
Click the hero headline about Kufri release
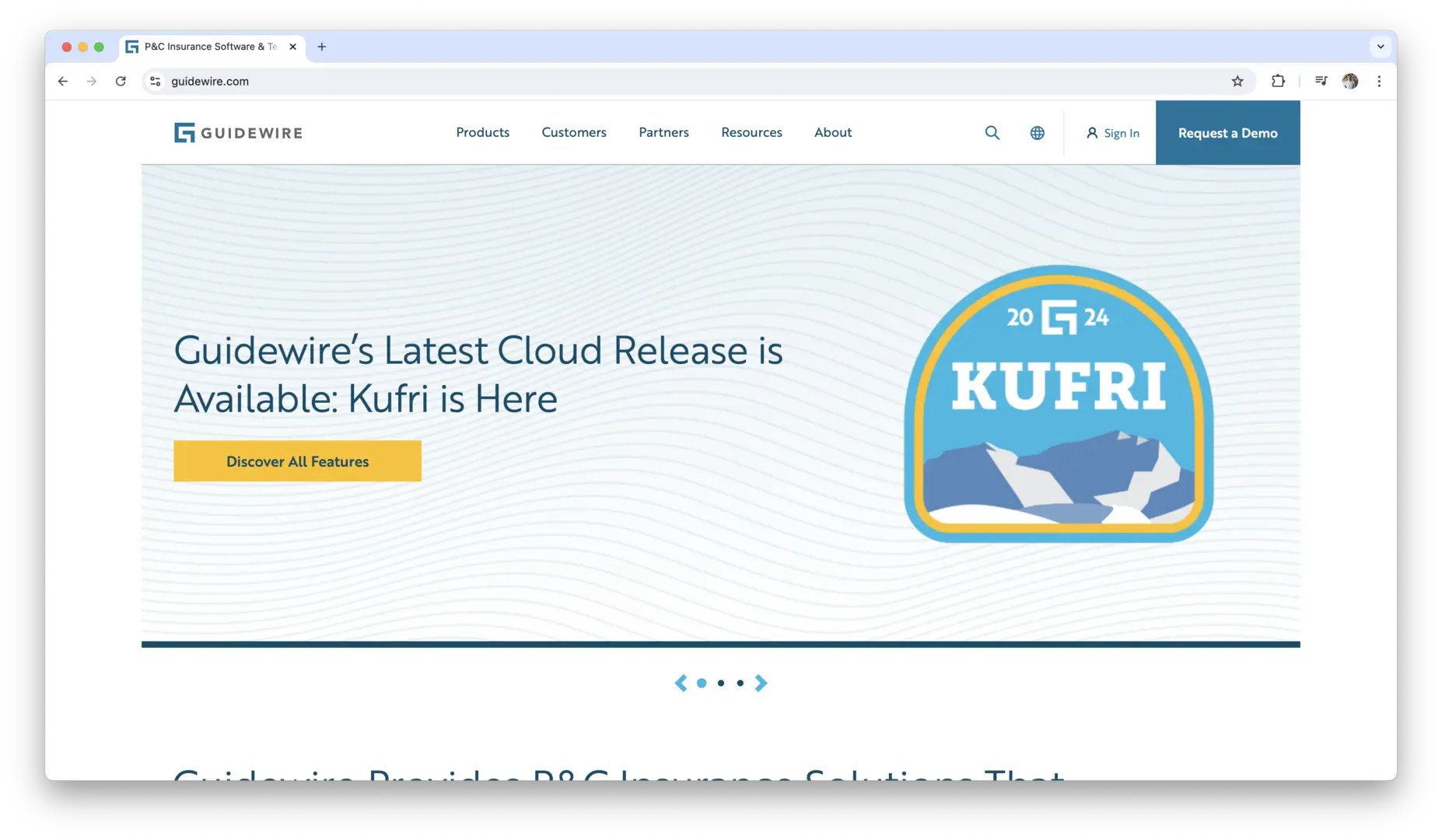tap(478, 374)
